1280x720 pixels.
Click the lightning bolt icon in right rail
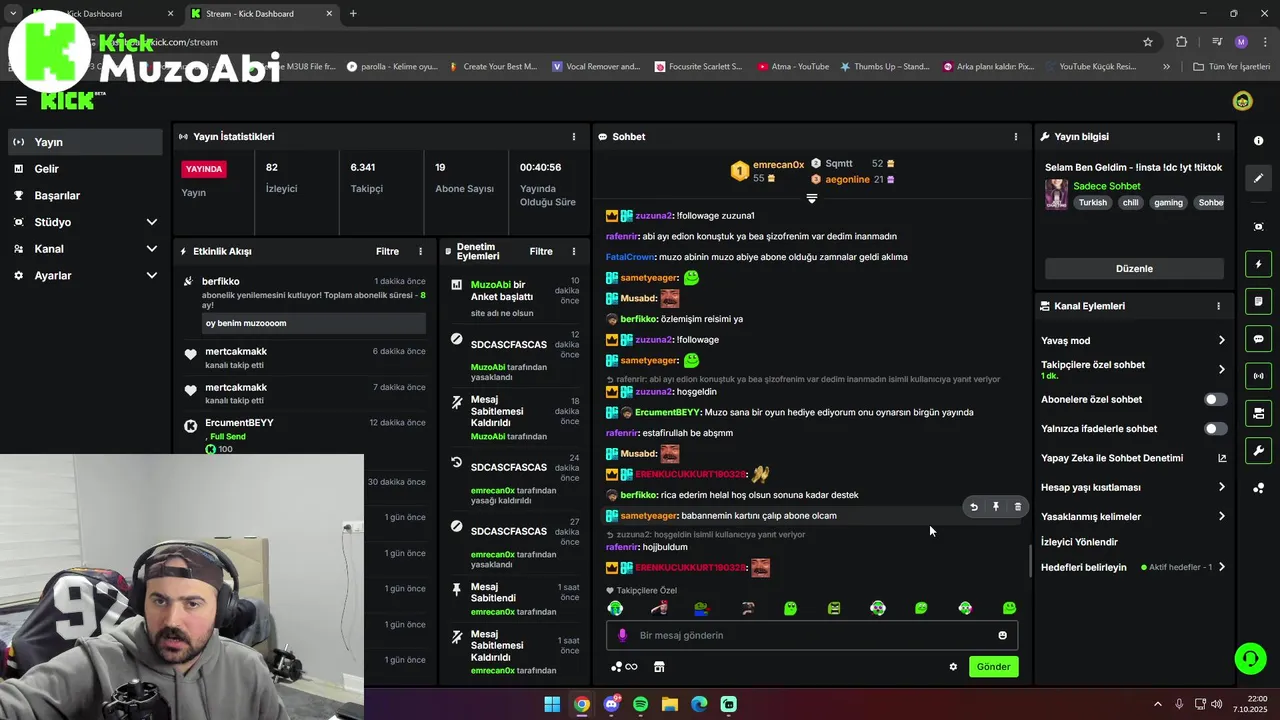click(1258, 264)
